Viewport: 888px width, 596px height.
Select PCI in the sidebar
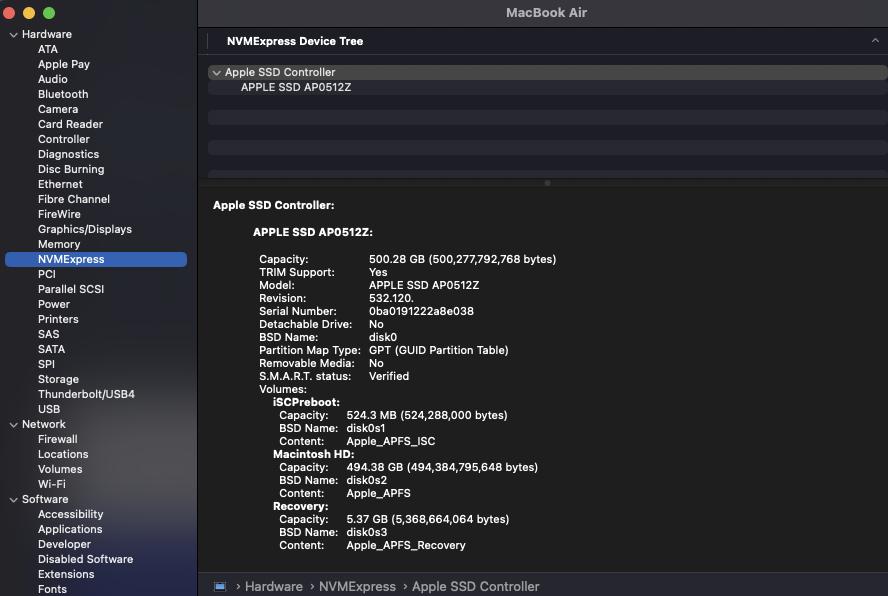[46, 275]
